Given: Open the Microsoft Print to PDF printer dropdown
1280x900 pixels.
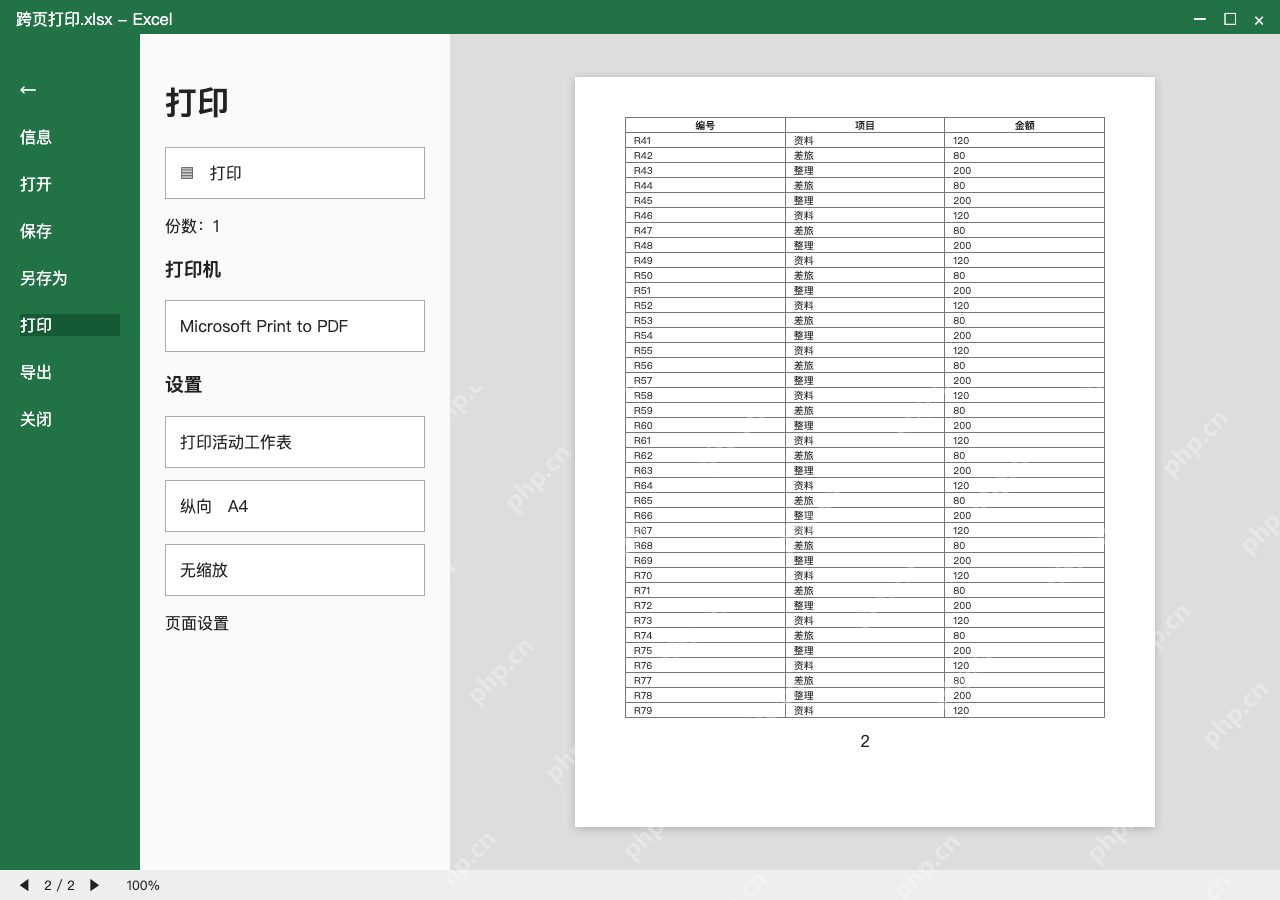Looking at the screenshot, I should tap(295, 326).
